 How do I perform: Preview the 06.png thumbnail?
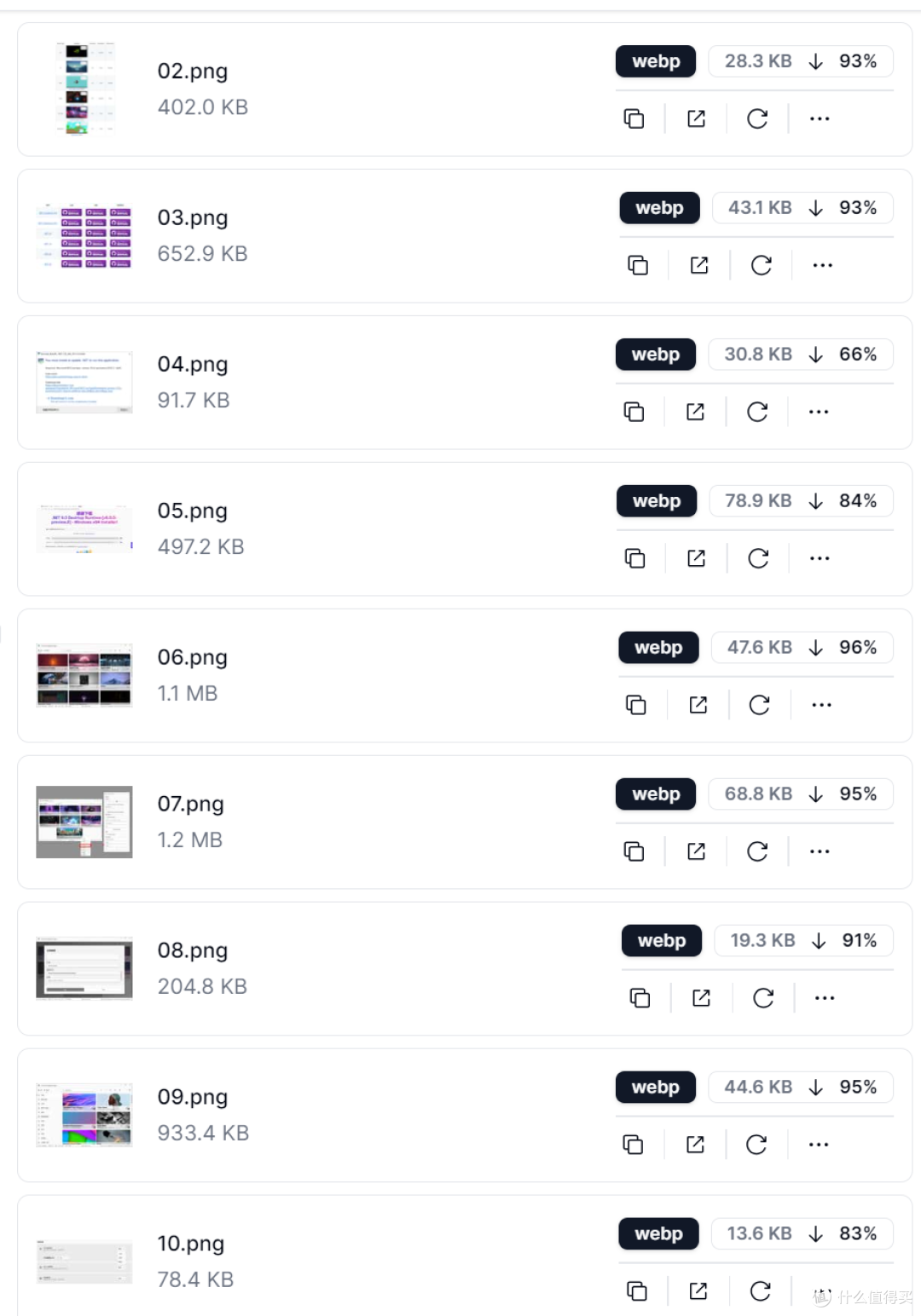[84, 676]
